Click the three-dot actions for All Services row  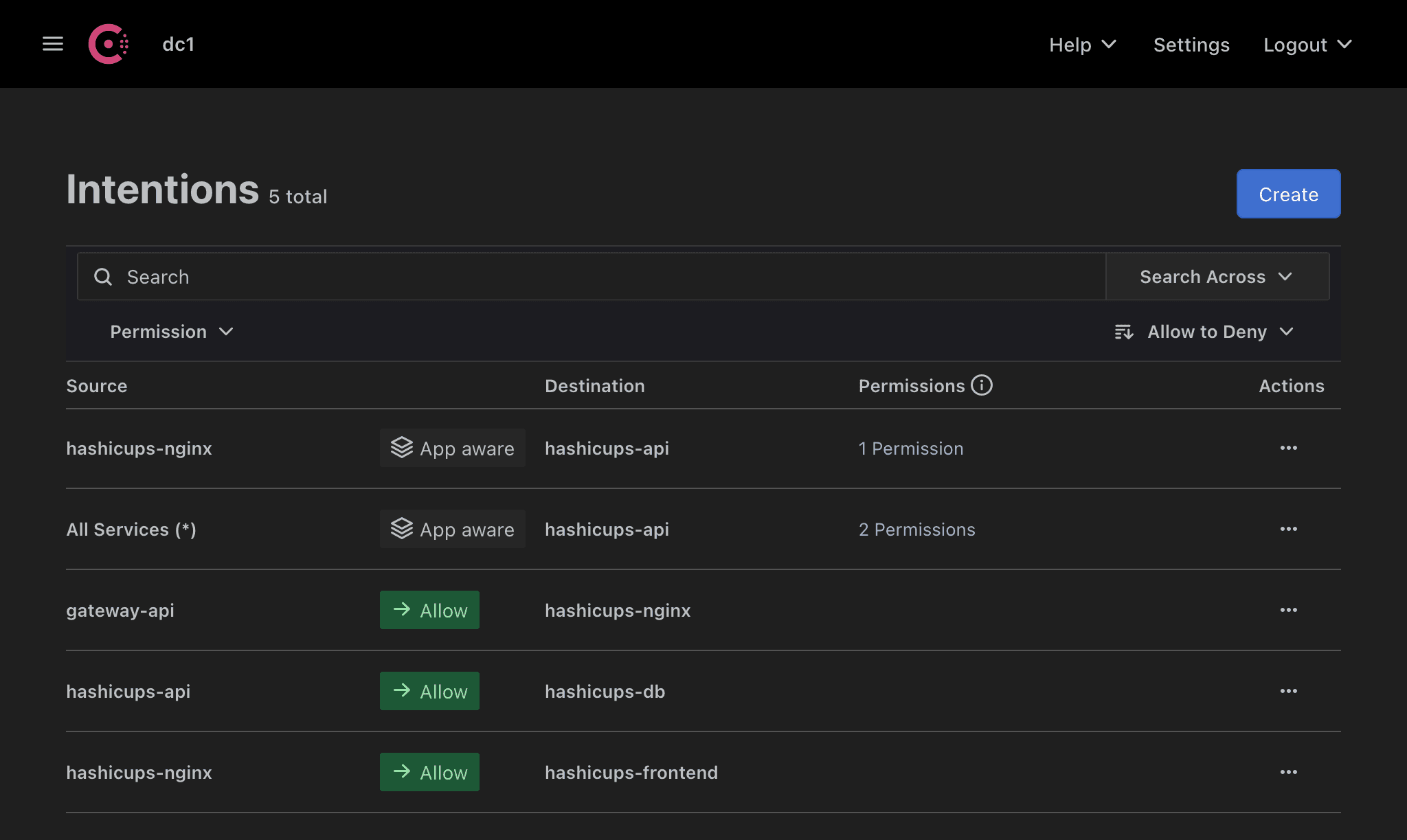[1288, 529]
